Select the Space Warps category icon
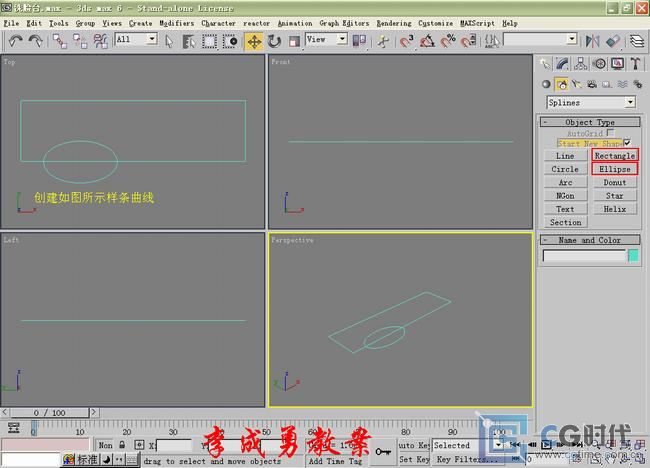Viewport: 650px width, 468px height. (x=622, y=85)
